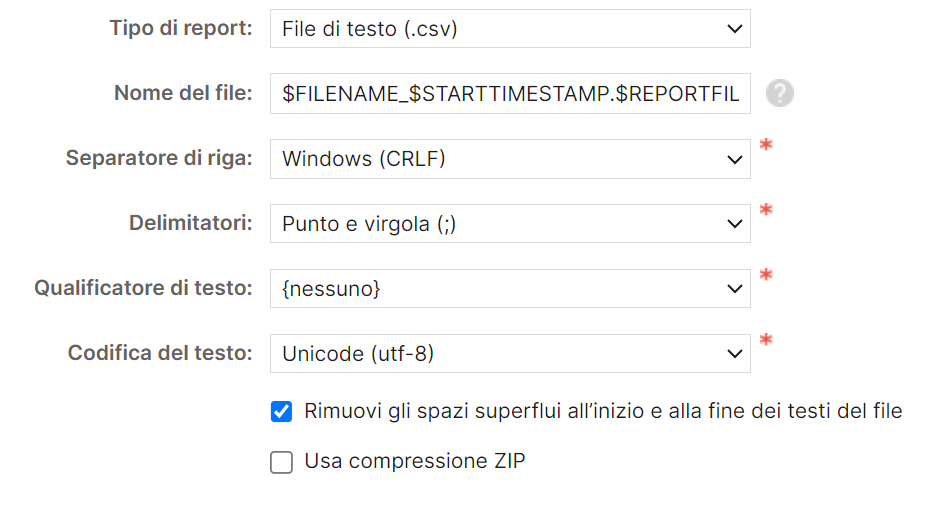The height and width of the screenshot is (505, 952).
Task: Expand the Windows (CRLF) row separator dropdown
Action: [x=510, y=159]
